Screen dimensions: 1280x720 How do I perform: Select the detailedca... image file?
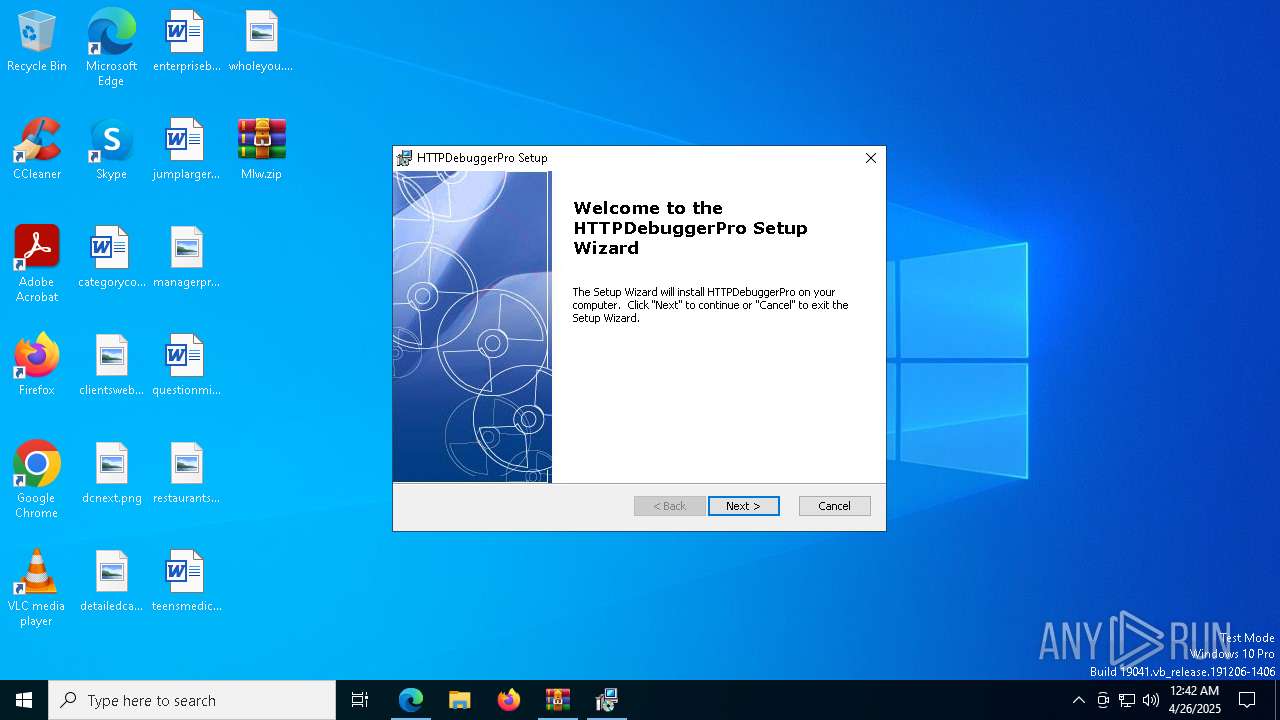pyautogui.click(x=111, y=582)
